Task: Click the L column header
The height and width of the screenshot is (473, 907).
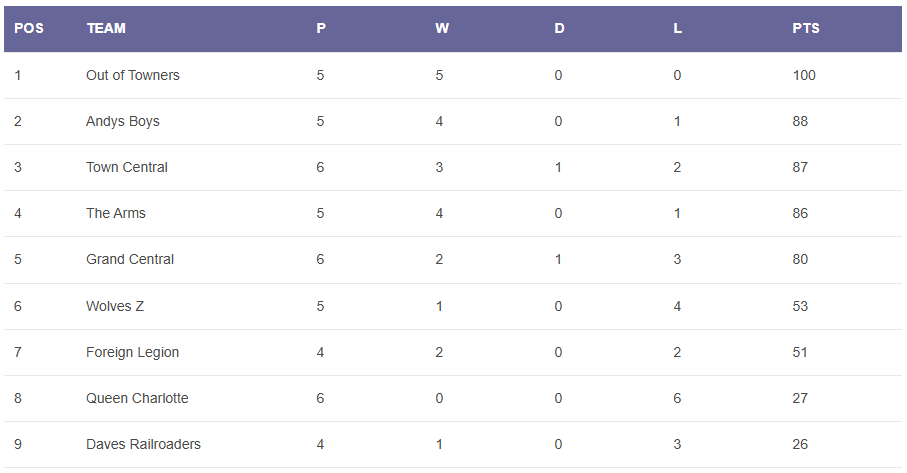Action: (677, 28)
